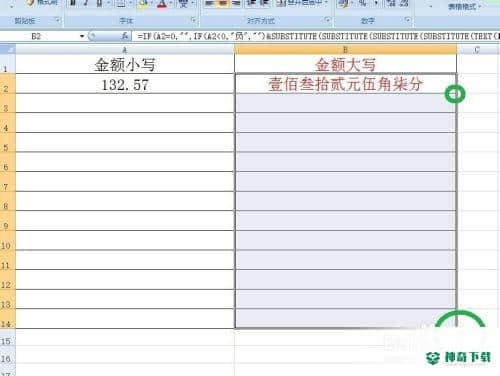Select row 13 header
This screenshot has height=376, width=500.
coord(7,299)
